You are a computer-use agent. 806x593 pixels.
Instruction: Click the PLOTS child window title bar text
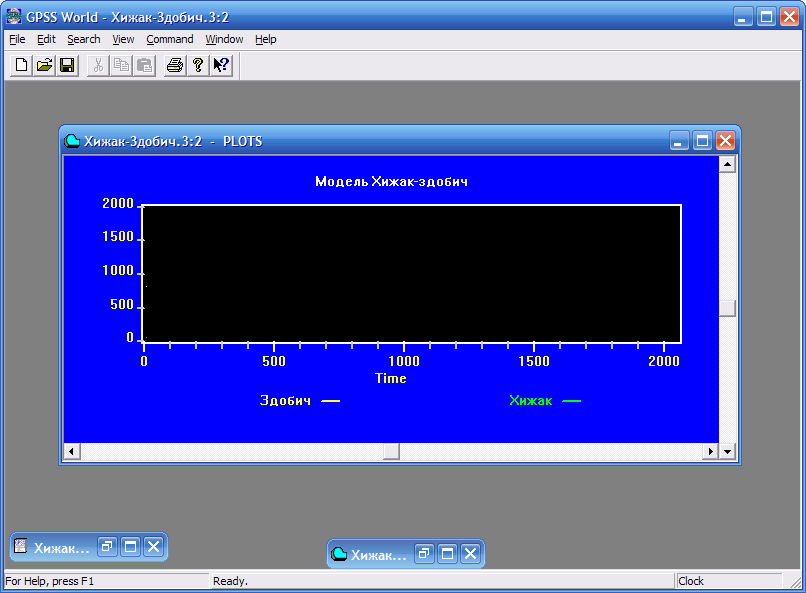(x=173, y=141)
